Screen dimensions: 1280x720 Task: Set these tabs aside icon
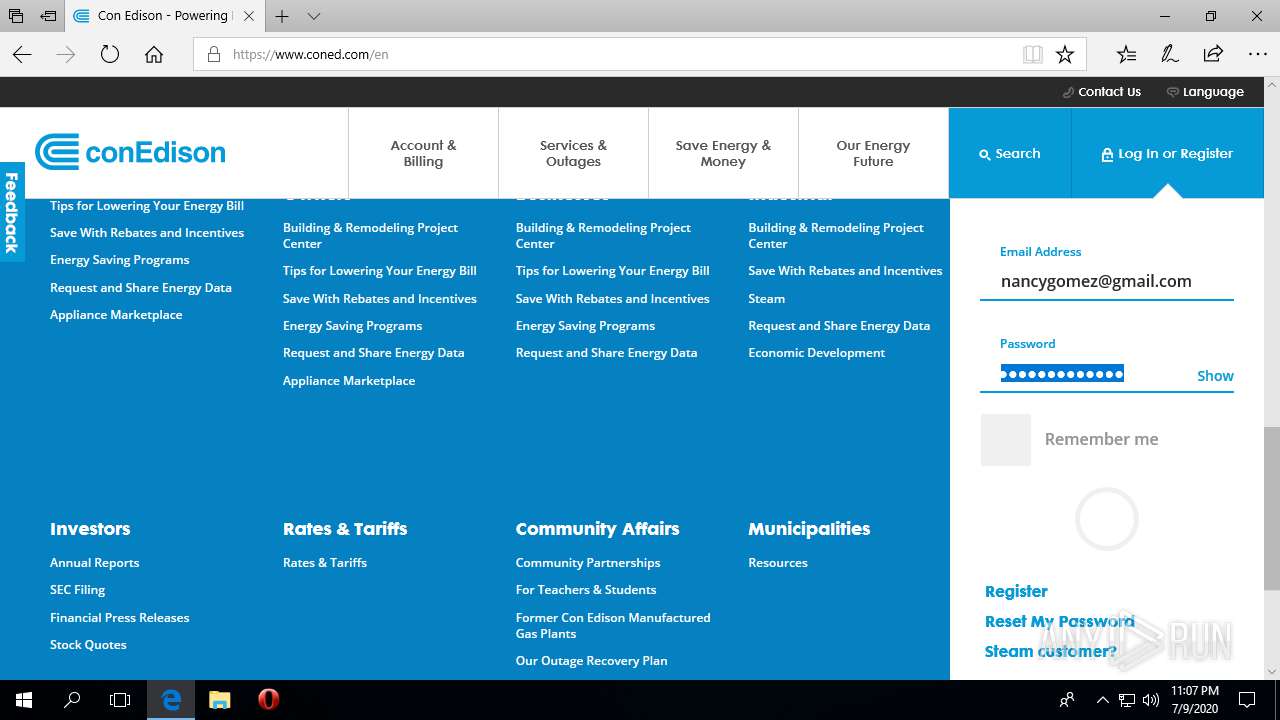tap(48, 16)
